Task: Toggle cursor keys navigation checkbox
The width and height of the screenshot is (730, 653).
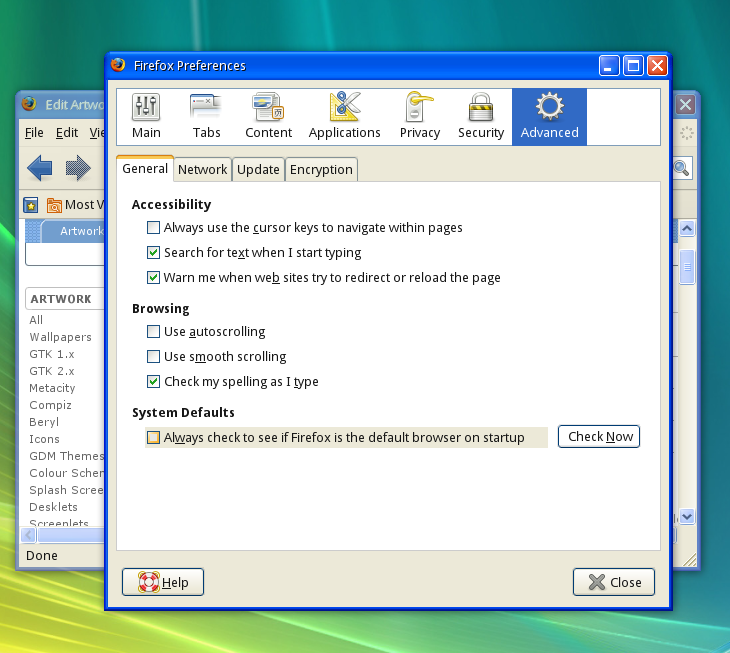Action: [153, 228]
